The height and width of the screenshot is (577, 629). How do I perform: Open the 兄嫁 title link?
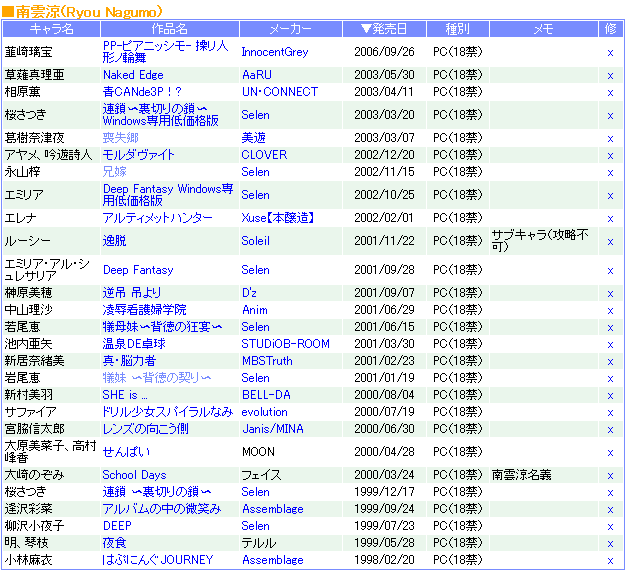point(115,172)
